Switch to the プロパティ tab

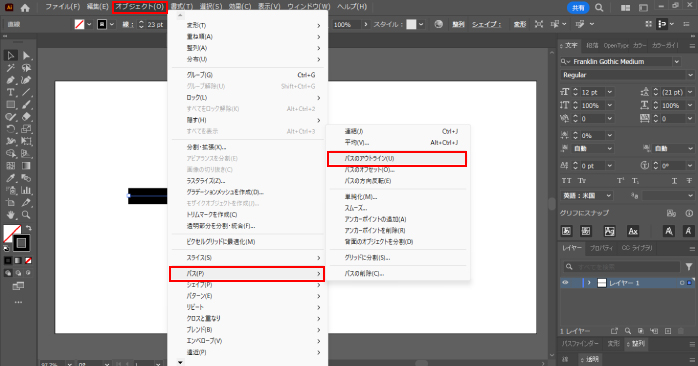point(601,248)
